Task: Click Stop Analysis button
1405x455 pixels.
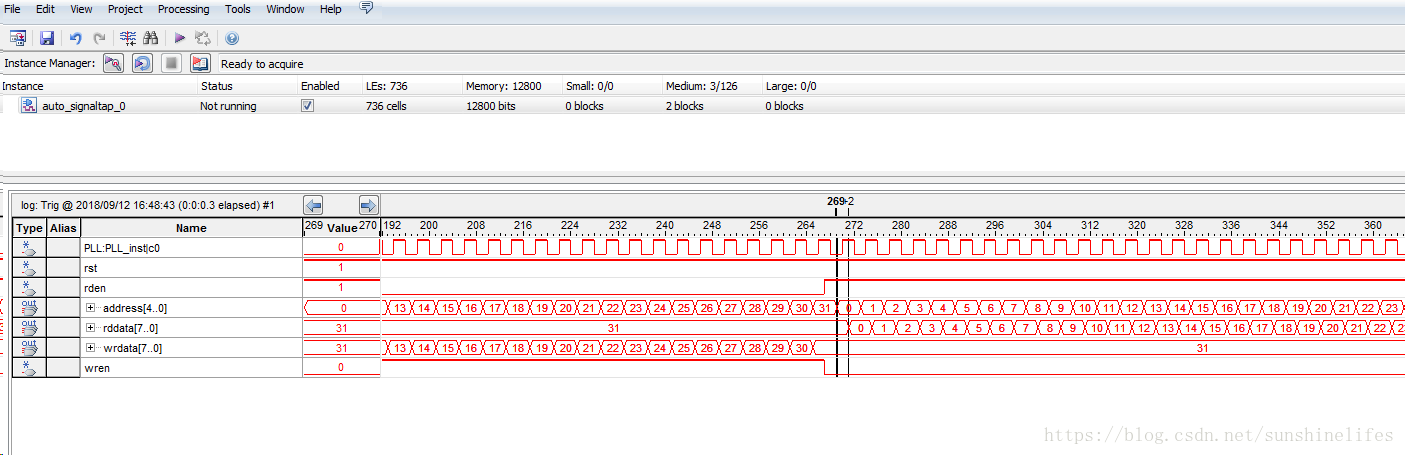Action: tap(171, 64)
